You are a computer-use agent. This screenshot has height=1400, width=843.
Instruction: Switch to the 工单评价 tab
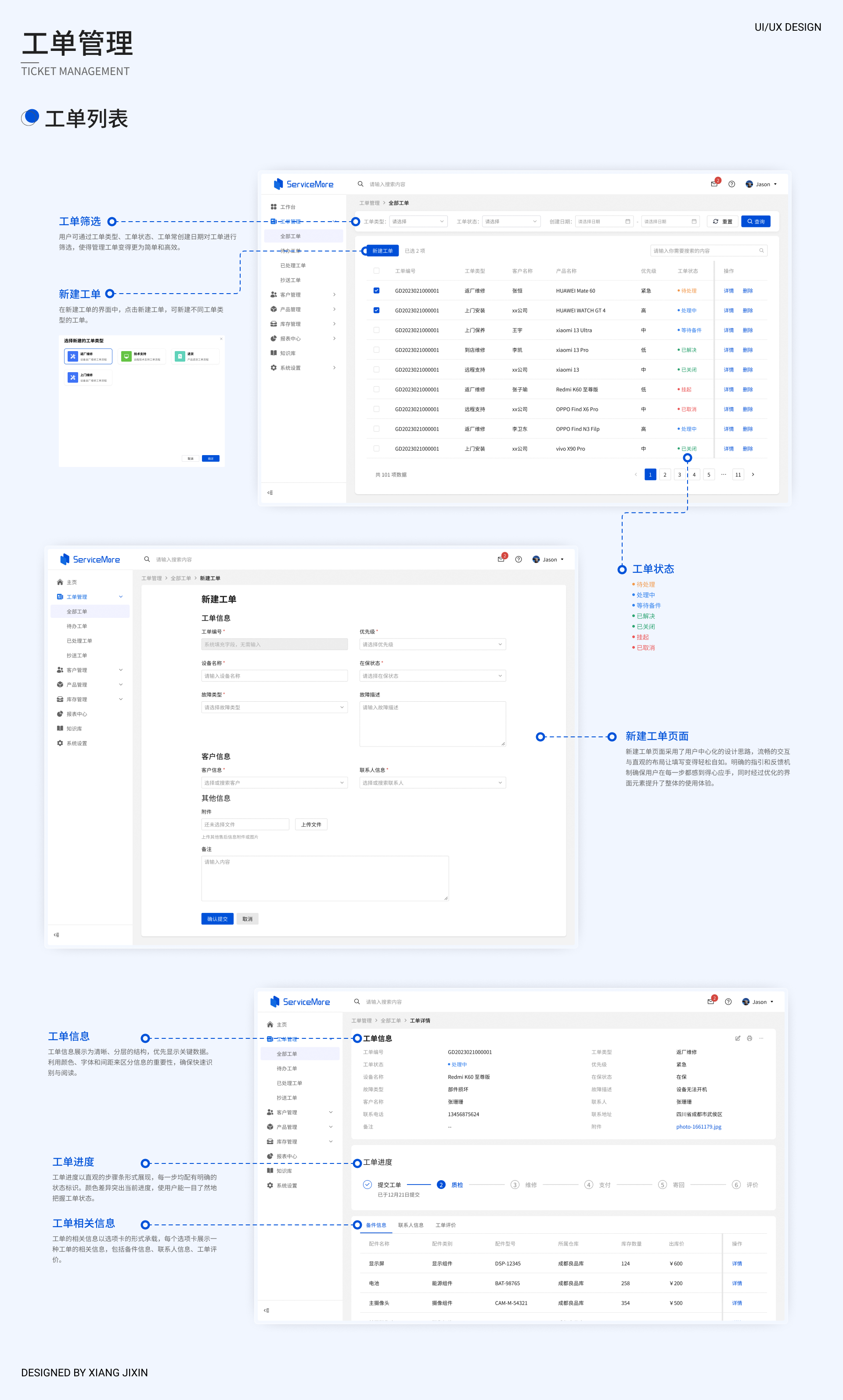tap(445, 1224)
